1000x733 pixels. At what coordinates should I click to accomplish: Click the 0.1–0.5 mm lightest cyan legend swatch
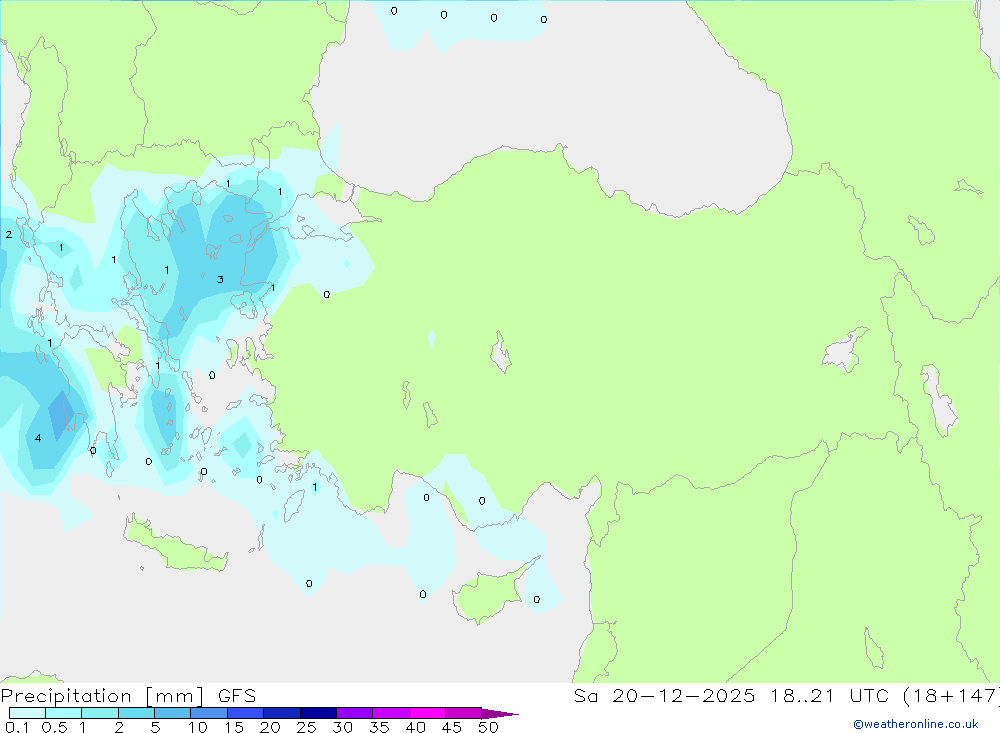[x=27, y=713]
